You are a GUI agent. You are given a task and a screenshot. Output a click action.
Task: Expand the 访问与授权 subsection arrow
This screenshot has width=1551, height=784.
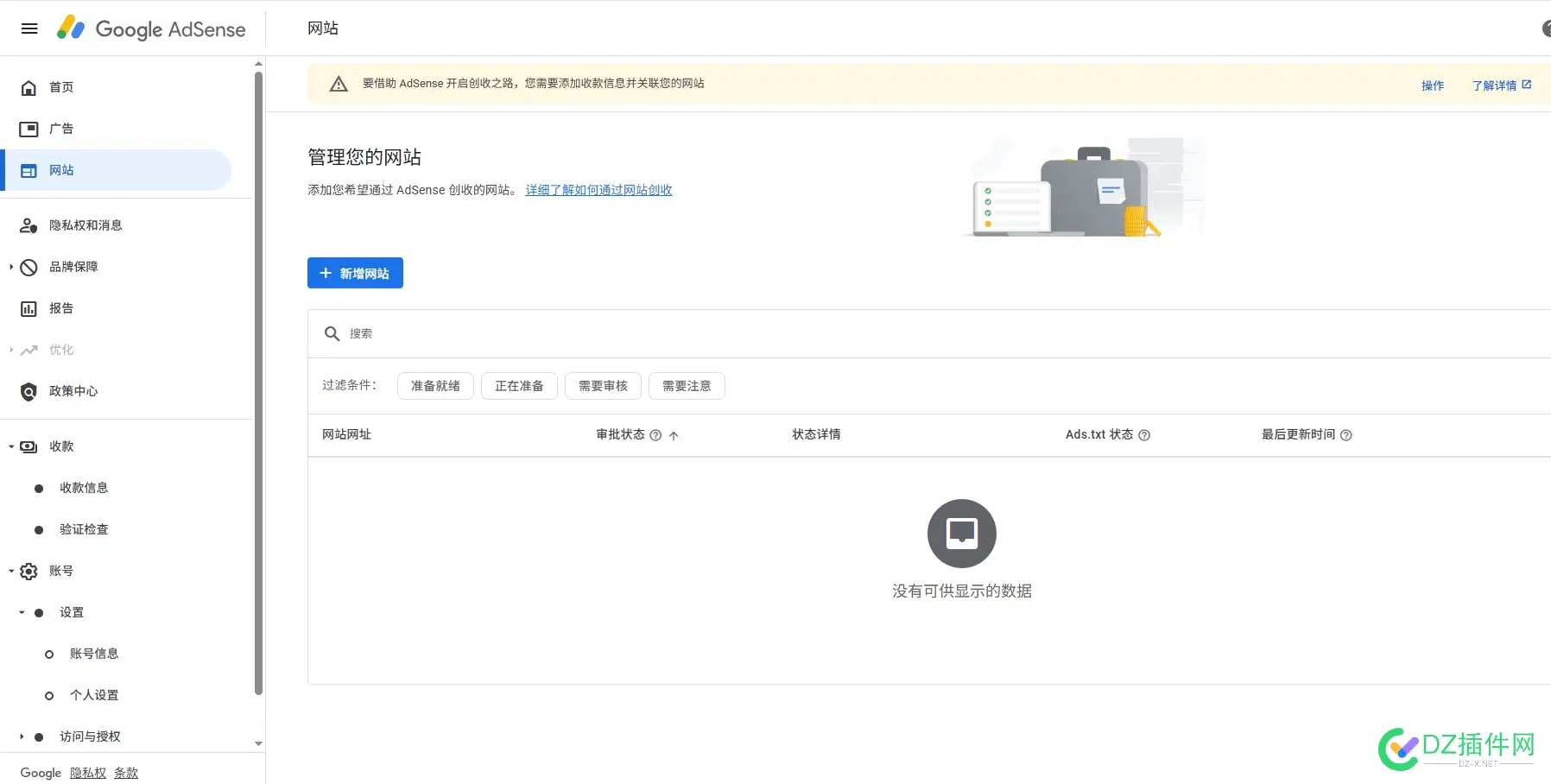click(22, 737)
